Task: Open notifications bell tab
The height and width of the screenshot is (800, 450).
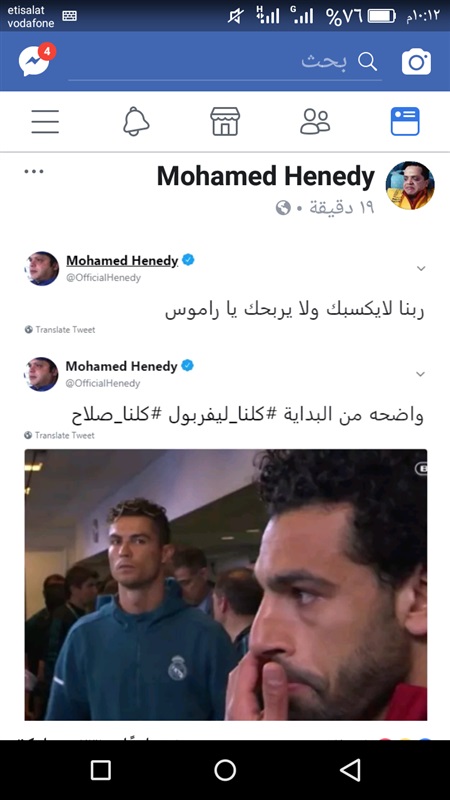Action: [x=136, y=121]
